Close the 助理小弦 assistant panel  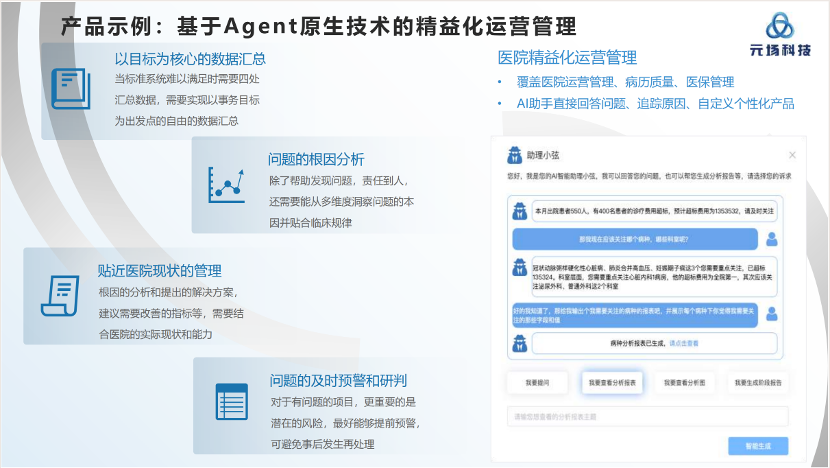point(792,155)
